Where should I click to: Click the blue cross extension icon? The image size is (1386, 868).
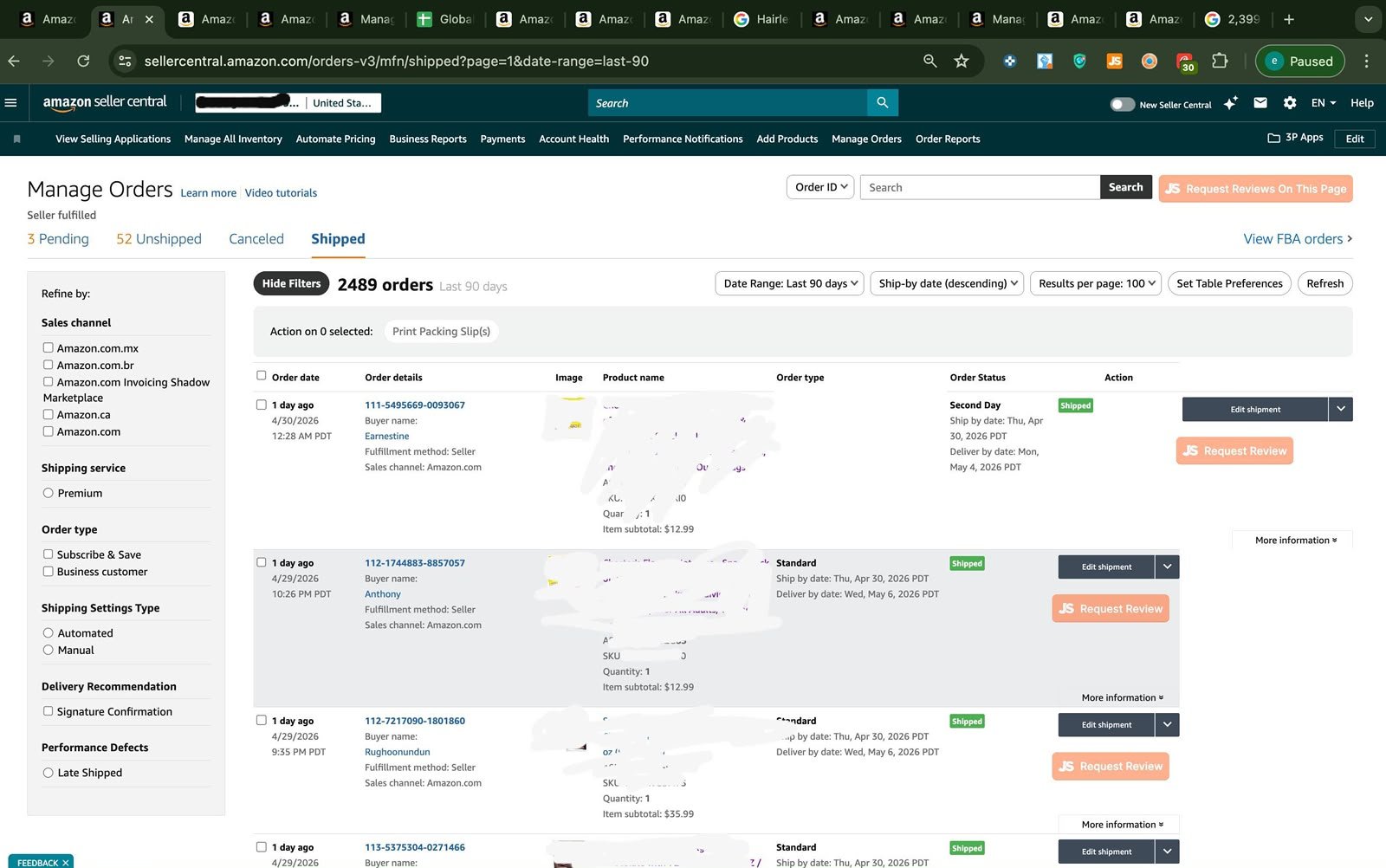click(1010, 61)
